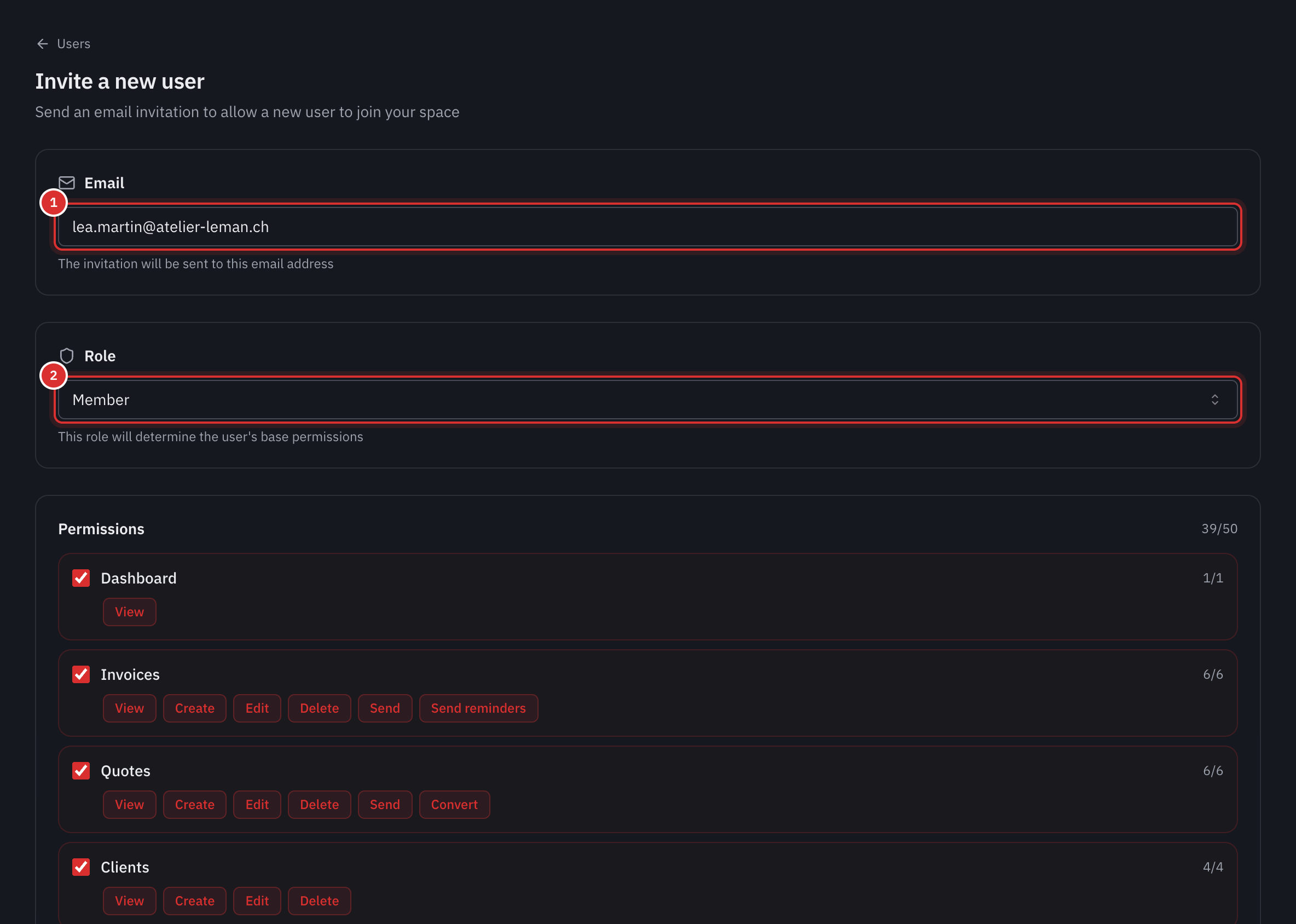
Task: Click the 39/50 permissions counter
Action: pyautogui.click(x=1219, y=529)
